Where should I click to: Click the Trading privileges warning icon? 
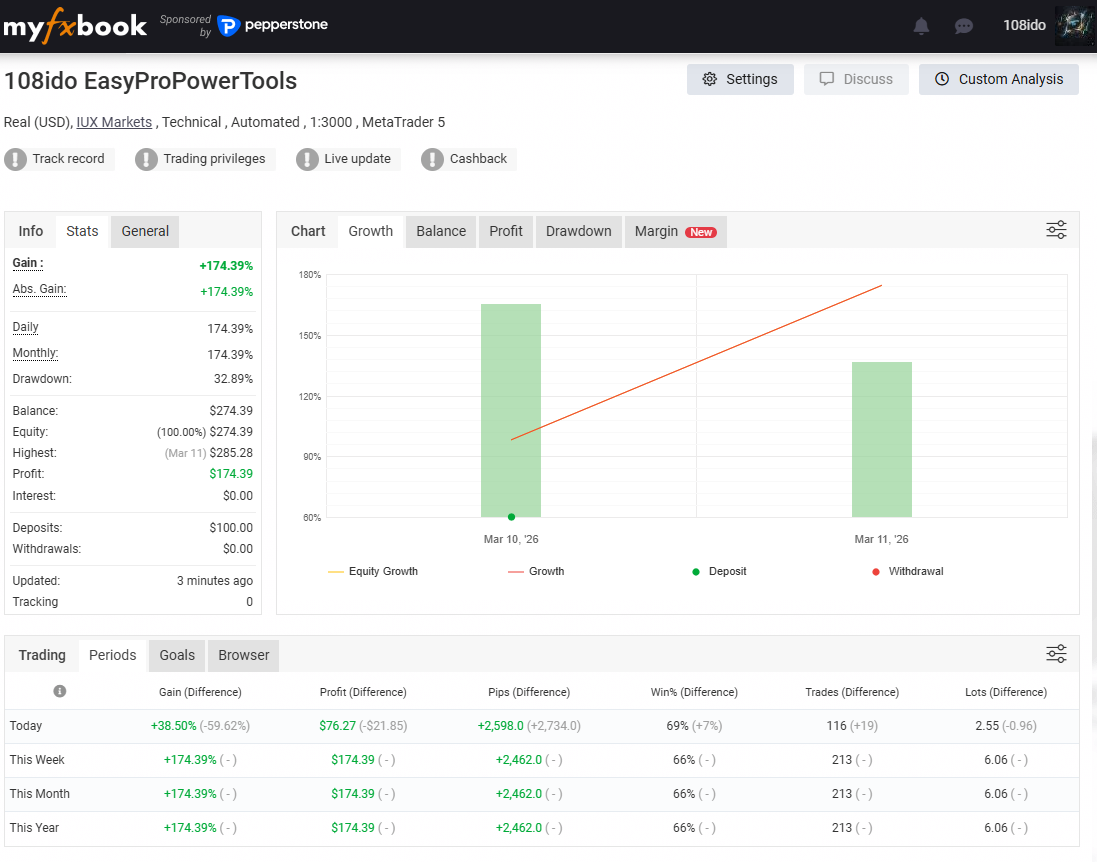[x=147, y=159]
